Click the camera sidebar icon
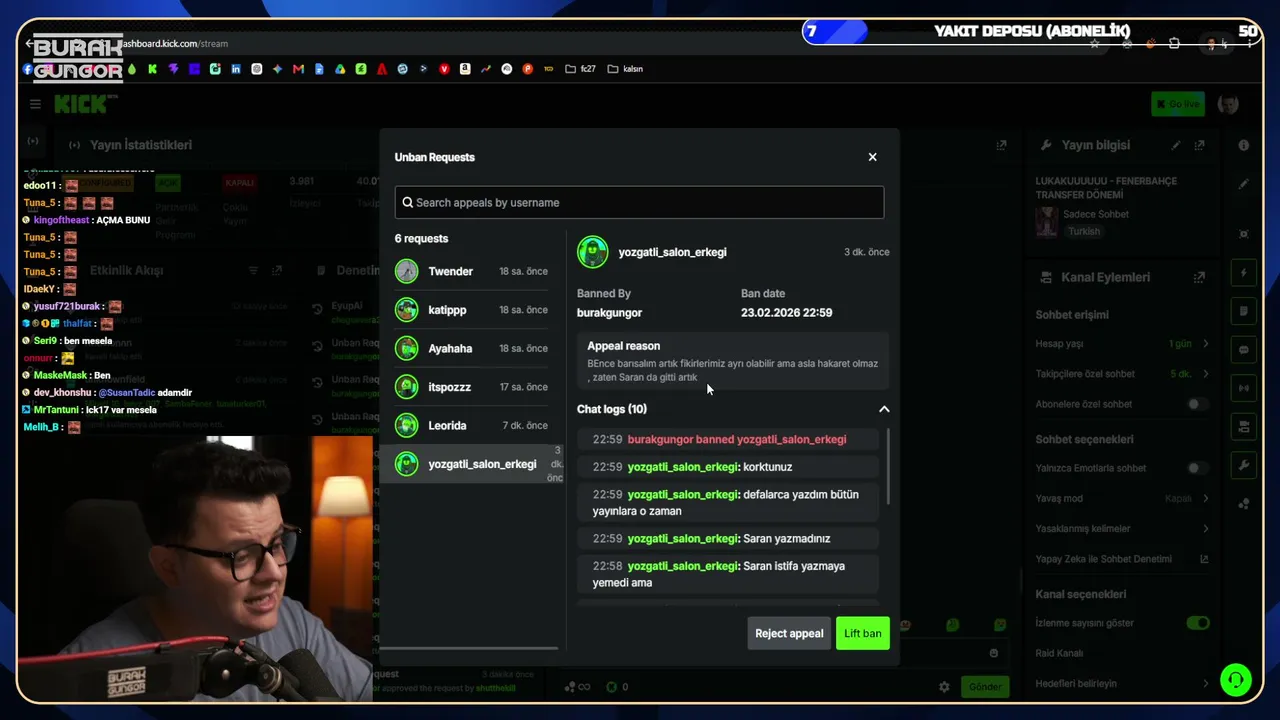The image size is (1280, 720). [x=1244, y=427]
